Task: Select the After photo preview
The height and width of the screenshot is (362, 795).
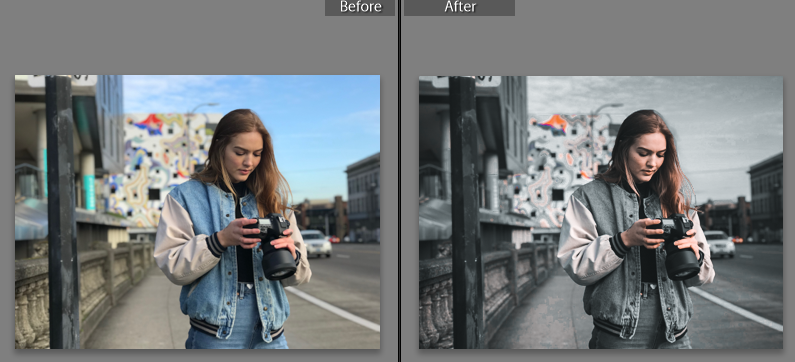Action: click(601, 212)
